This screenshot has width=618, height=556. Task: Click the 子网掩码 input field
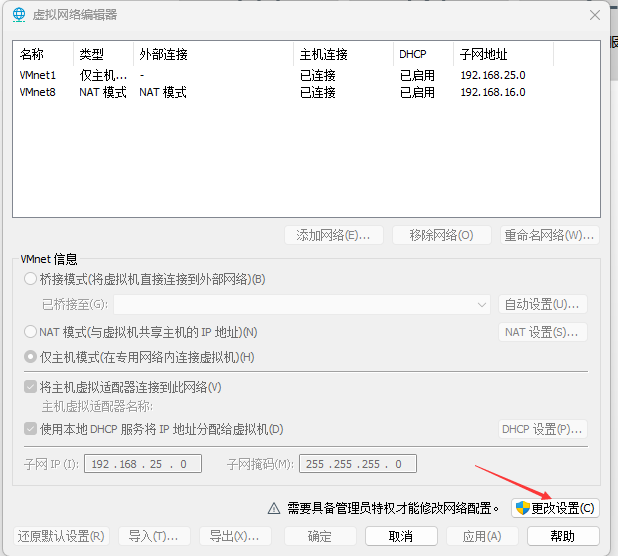[x=358, y=463]
